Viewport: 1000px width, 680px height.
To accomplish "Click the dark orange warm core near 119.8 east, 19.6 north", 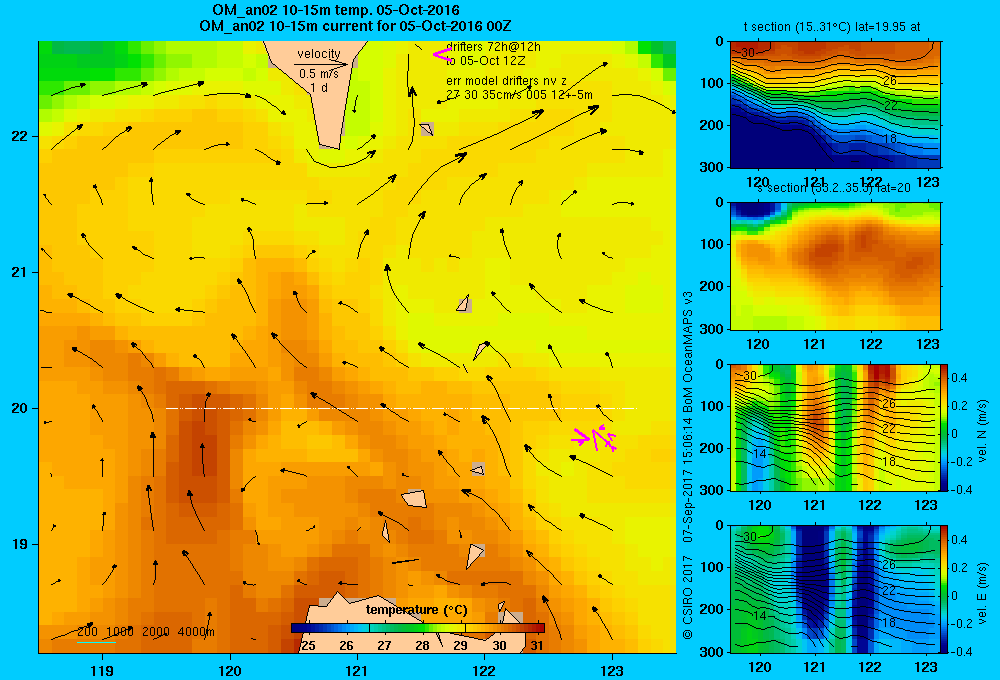I will (204, 447).
